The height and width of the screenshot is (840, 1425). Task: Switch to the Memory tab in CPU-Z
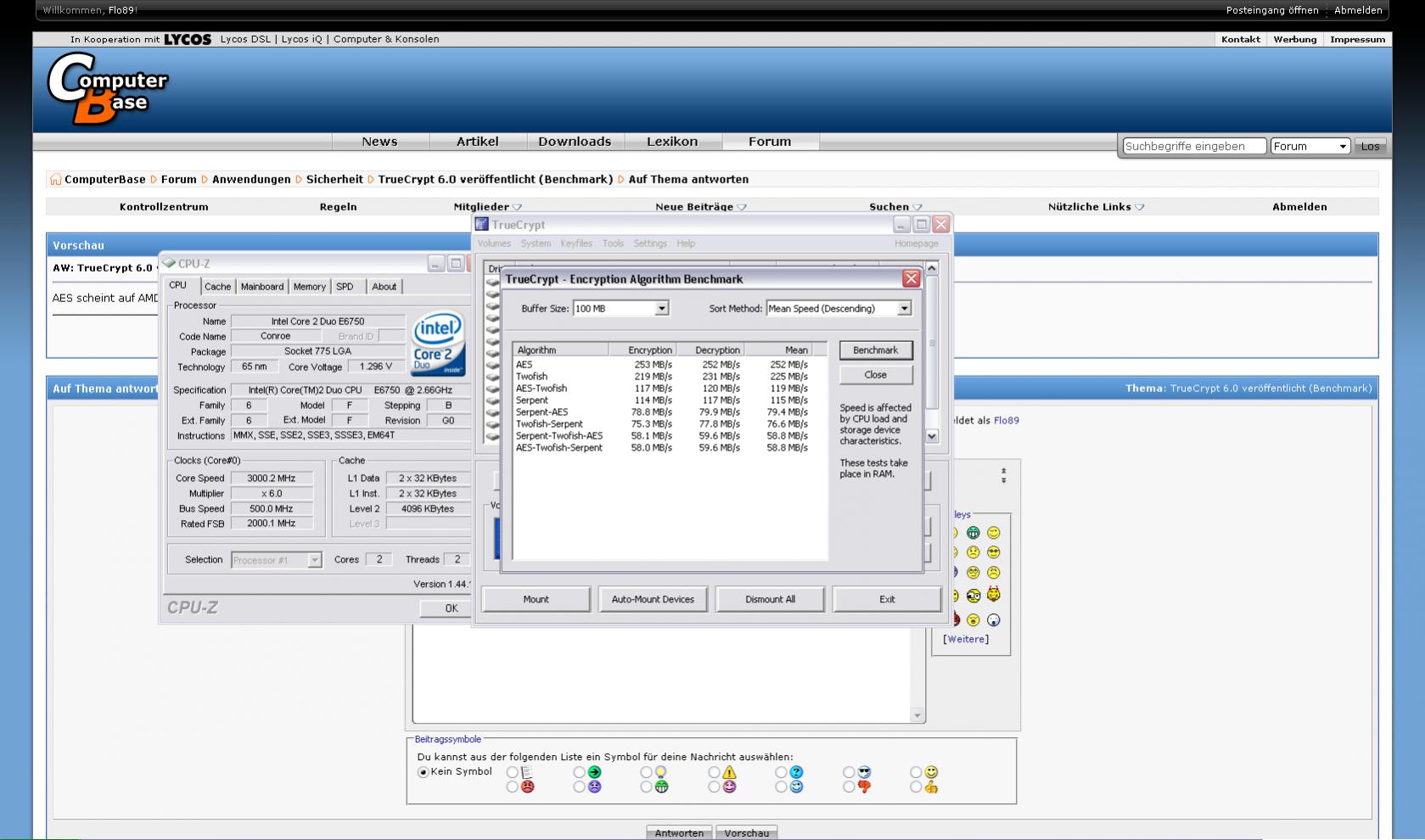[x=310, y=287]
